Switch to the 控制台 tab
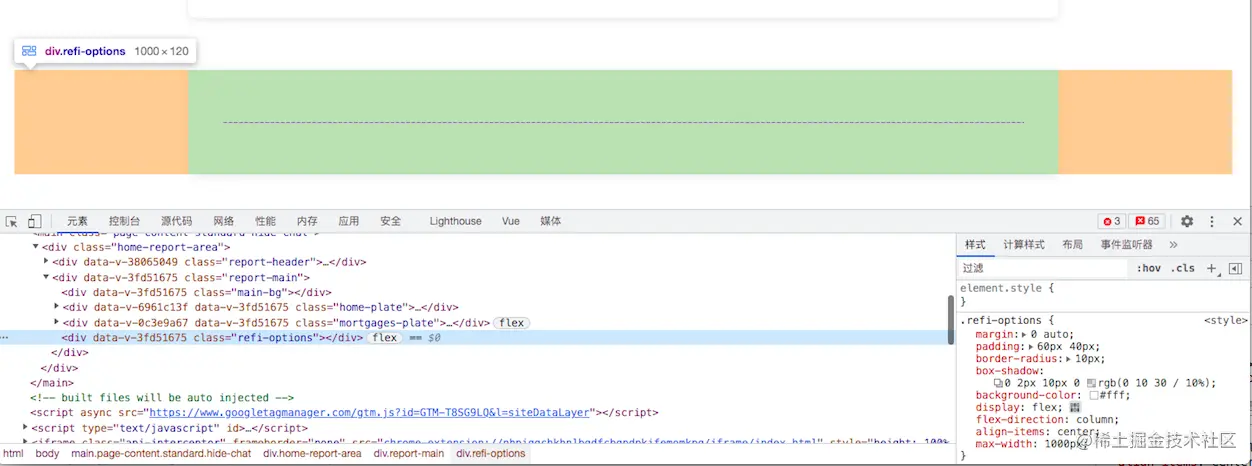 point(125,221)
